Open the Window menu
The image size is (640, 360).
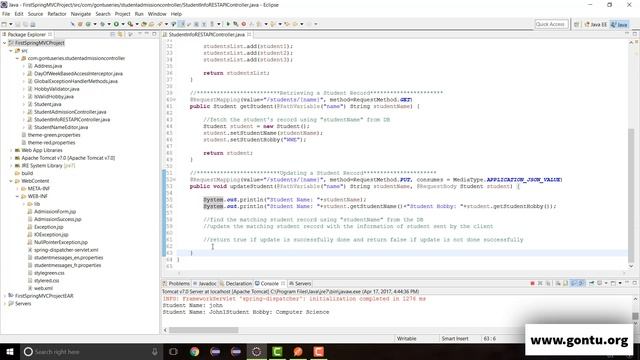157,14
